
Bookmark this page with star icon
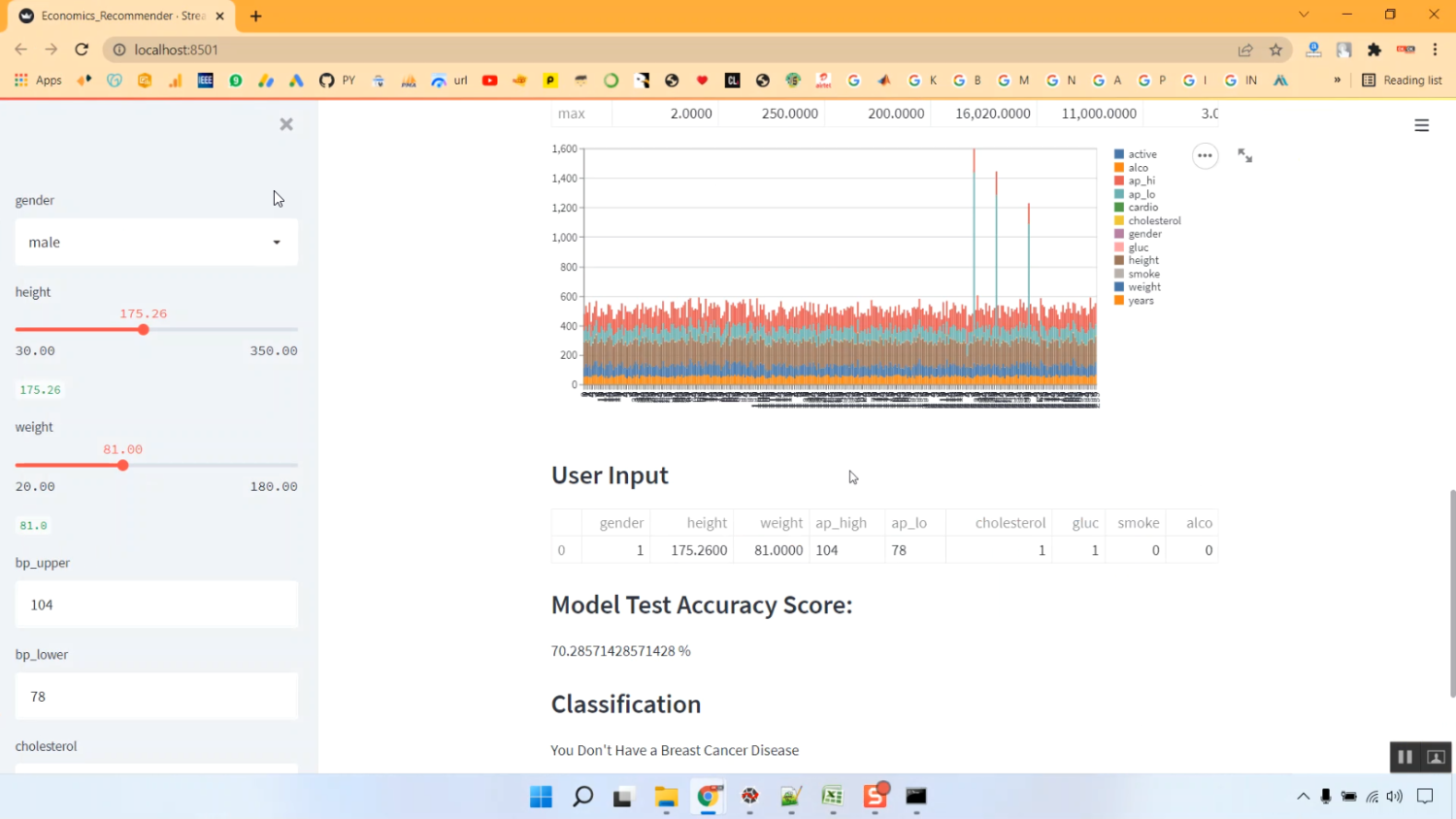coord(1275,49)
